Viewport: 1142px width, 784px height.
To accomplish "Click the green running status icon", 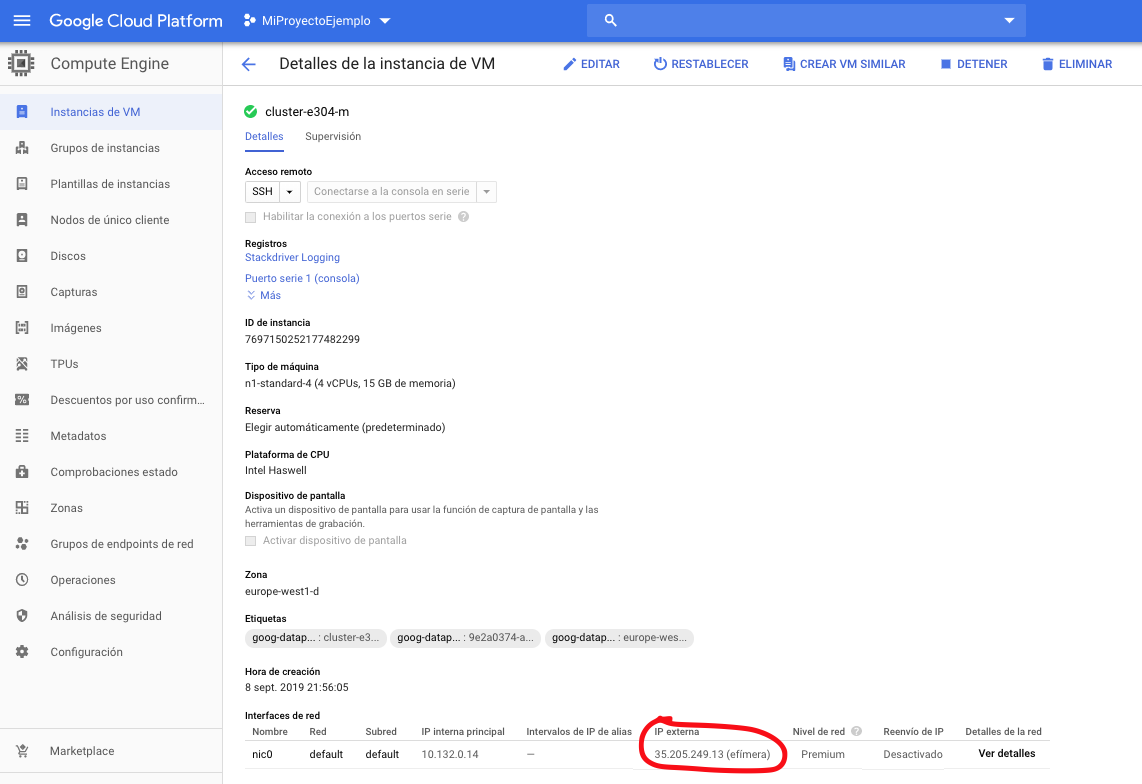I will click(251, 111).
